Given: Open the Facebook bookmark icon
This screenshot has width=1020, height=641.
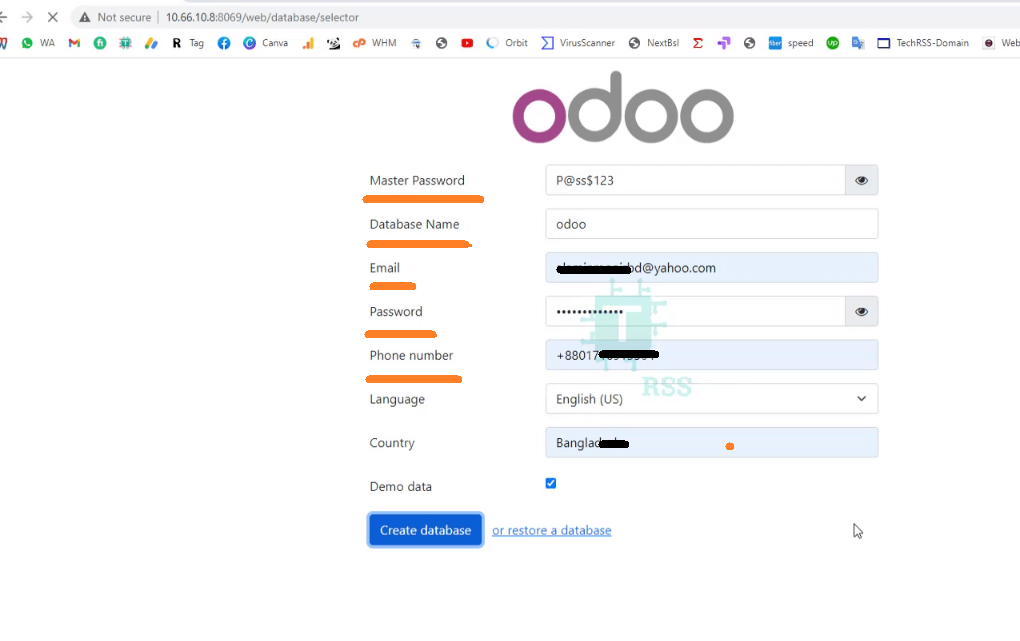Looking at the screenshot, I should point(224,43).
